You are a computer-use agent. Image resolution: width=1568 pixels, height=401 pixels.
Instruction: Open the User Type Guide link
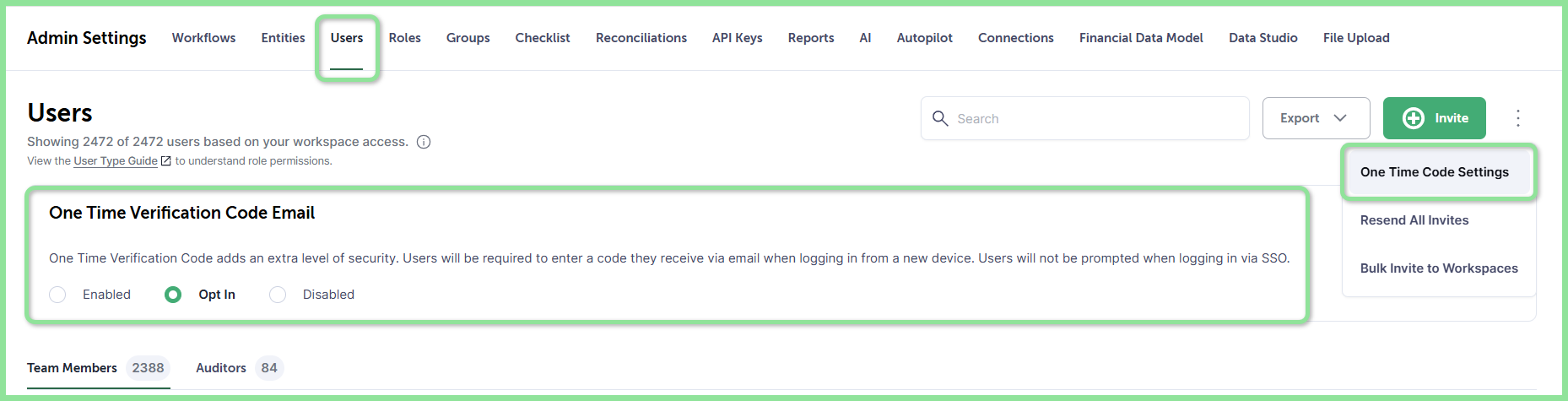point(116,161)
